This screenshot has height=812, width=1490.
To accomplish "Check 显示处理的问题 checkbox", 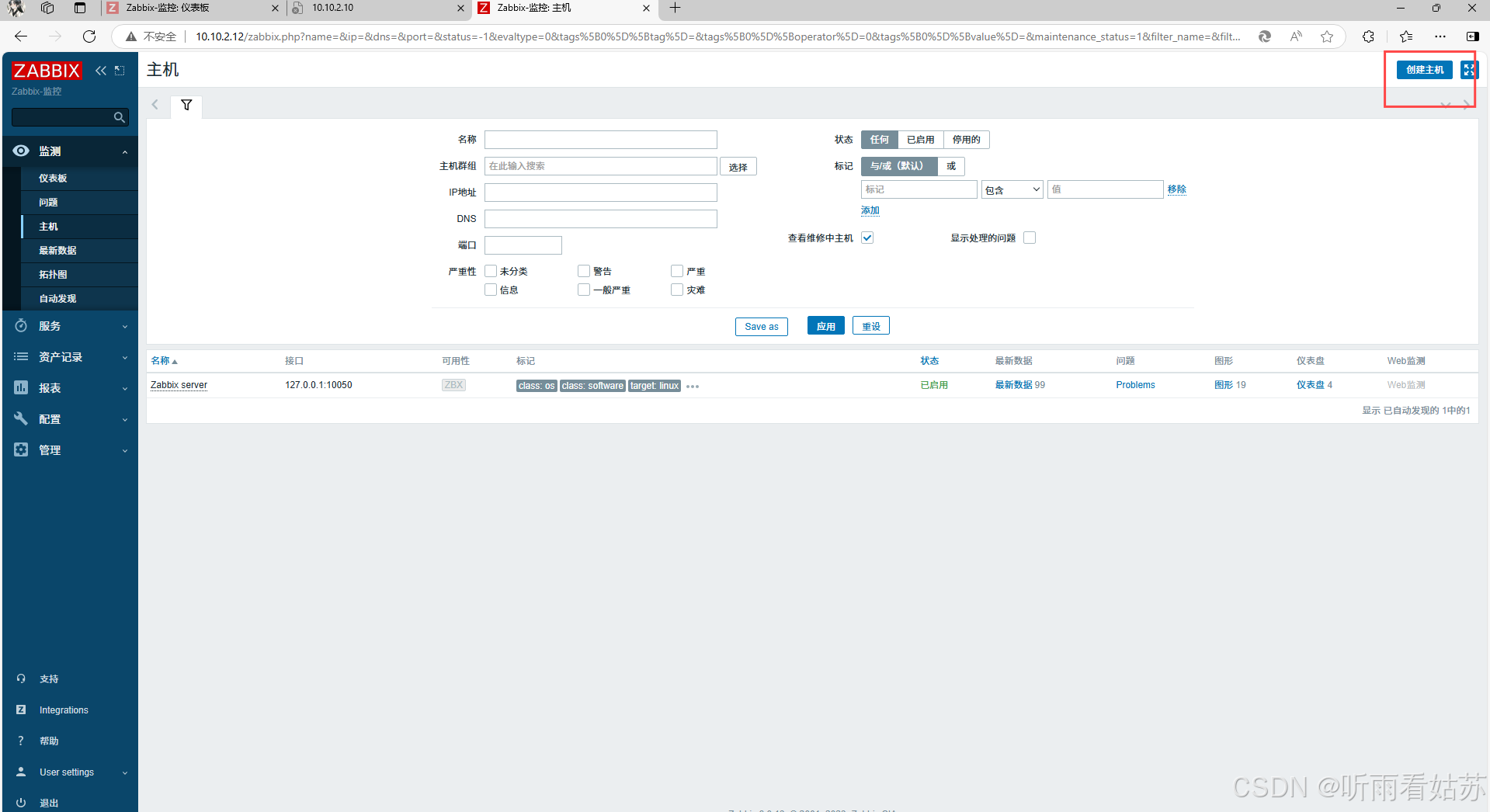I will coord(1030,238).
